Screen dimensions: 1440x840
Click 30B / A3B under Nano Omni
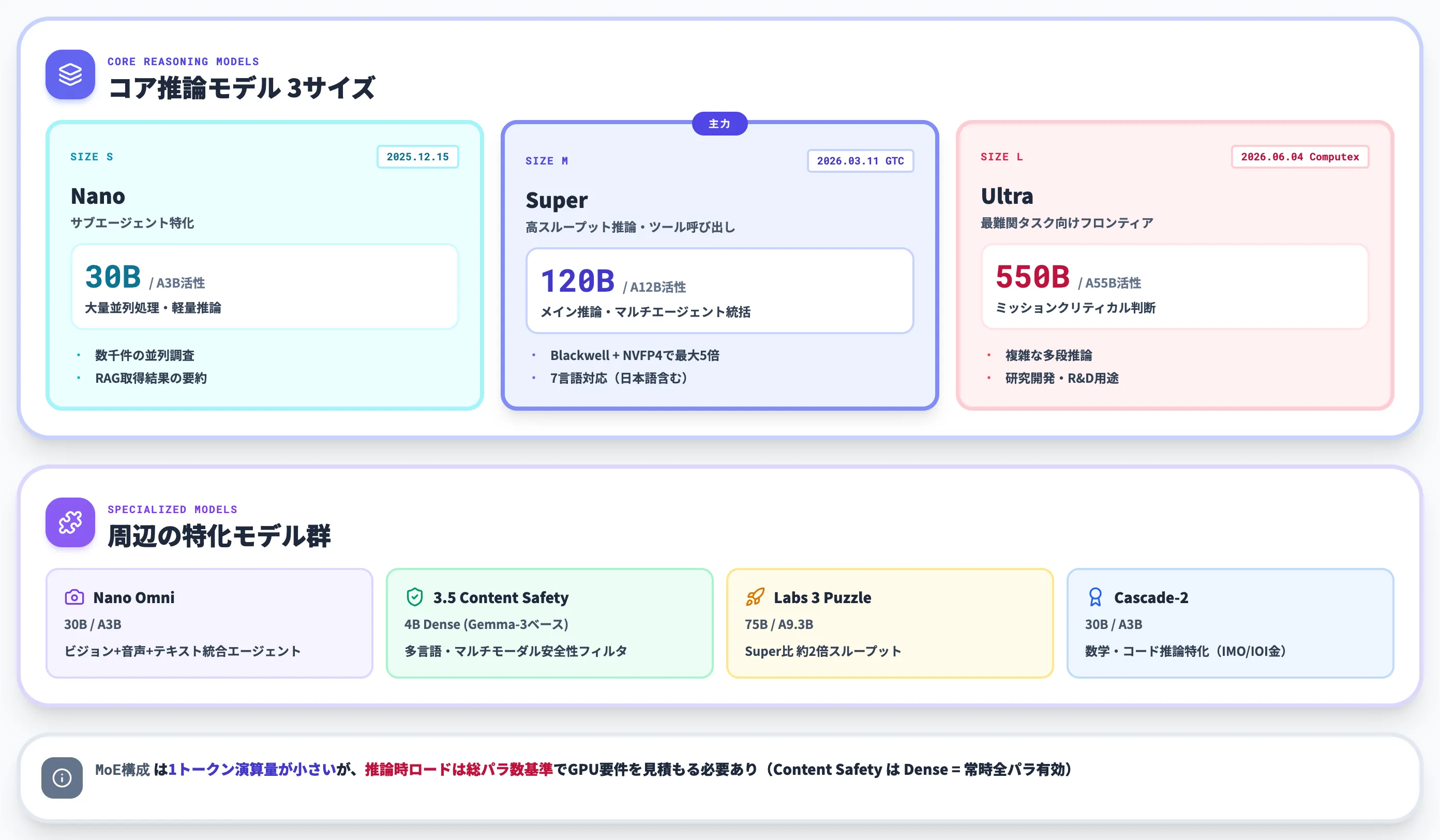tap(93, 625)
